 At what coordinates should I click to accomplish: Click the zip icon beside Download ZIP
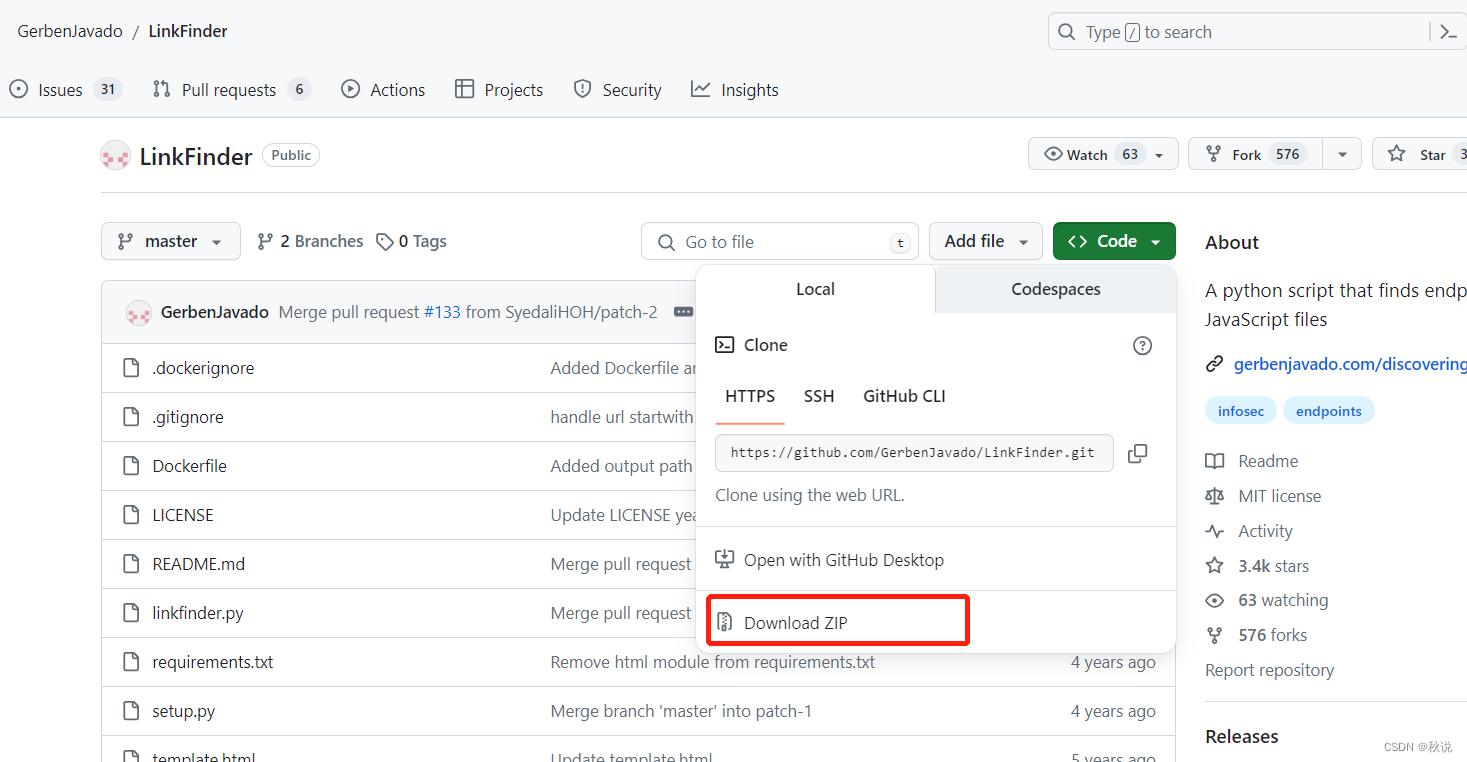pyautogui.click(x=725, y=622)
